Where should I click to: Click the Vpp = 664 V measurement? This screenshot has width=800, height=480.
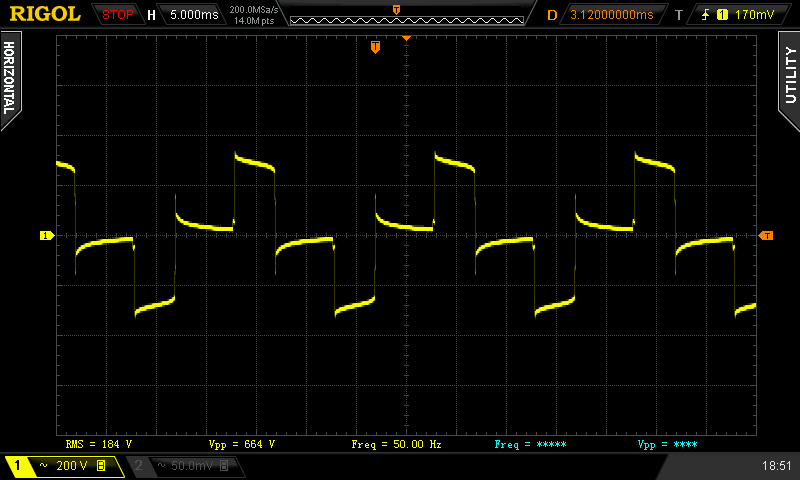pyautogui.click(x=241, y=443)
